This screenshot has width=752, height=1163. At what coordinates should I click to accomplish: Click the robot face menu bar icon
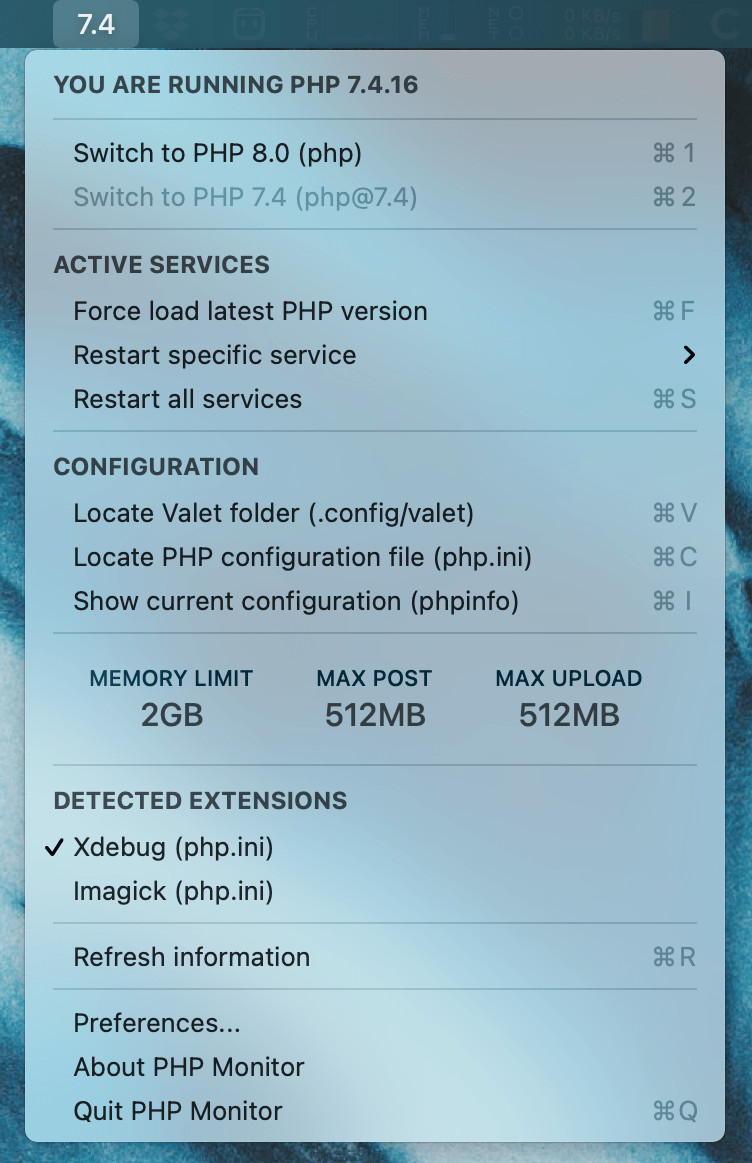point(249,24)
